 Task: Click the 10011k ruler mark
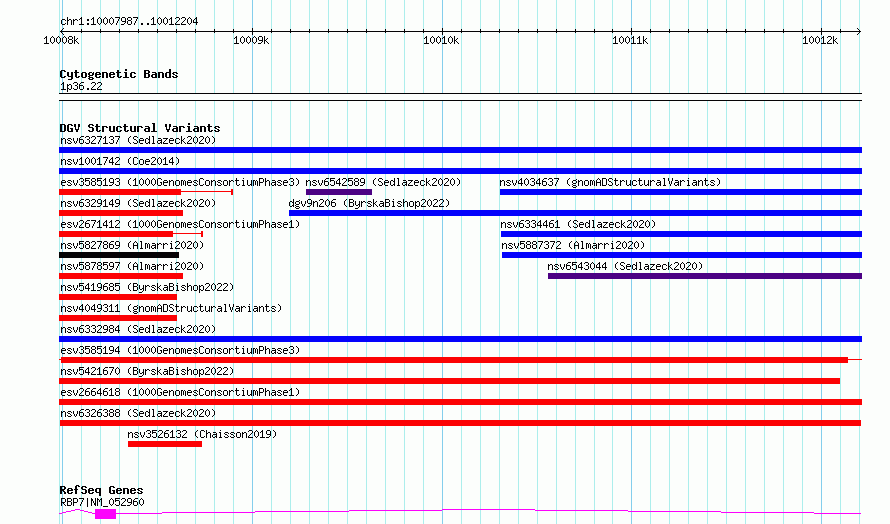630,41
